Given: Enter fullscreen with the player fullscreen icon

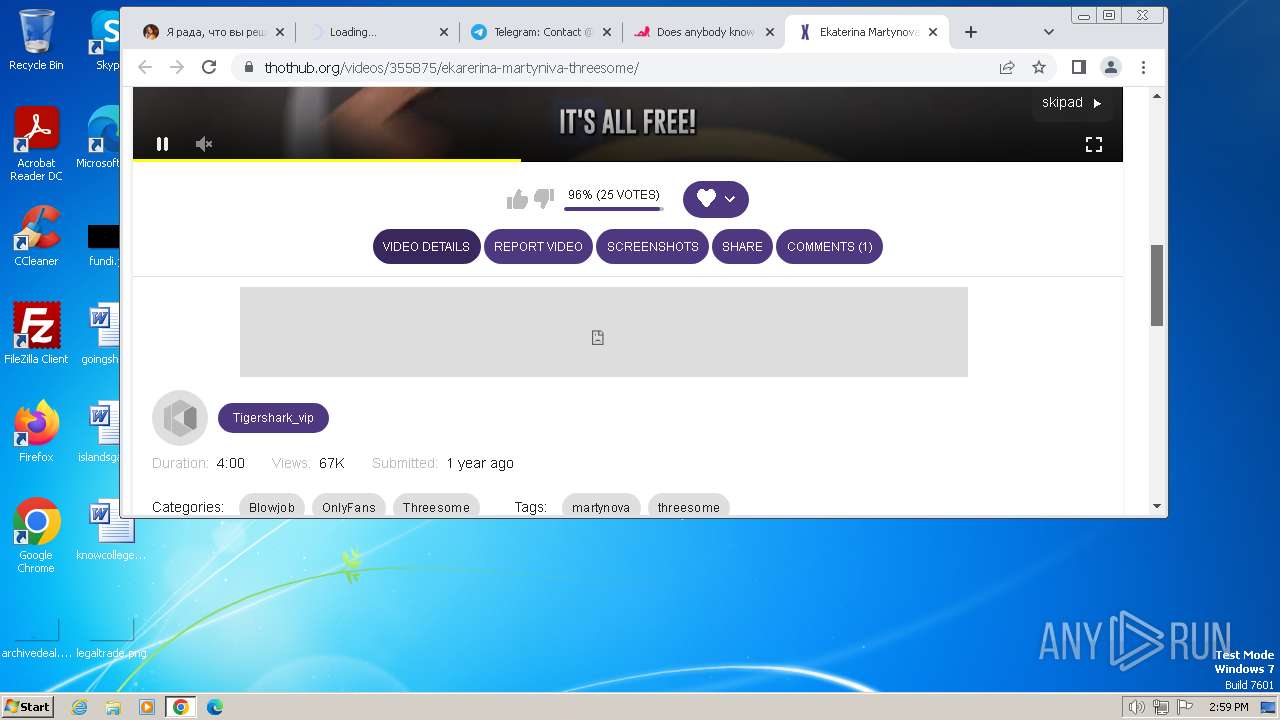Looking at the screenshot, I should click(1094, 144).
